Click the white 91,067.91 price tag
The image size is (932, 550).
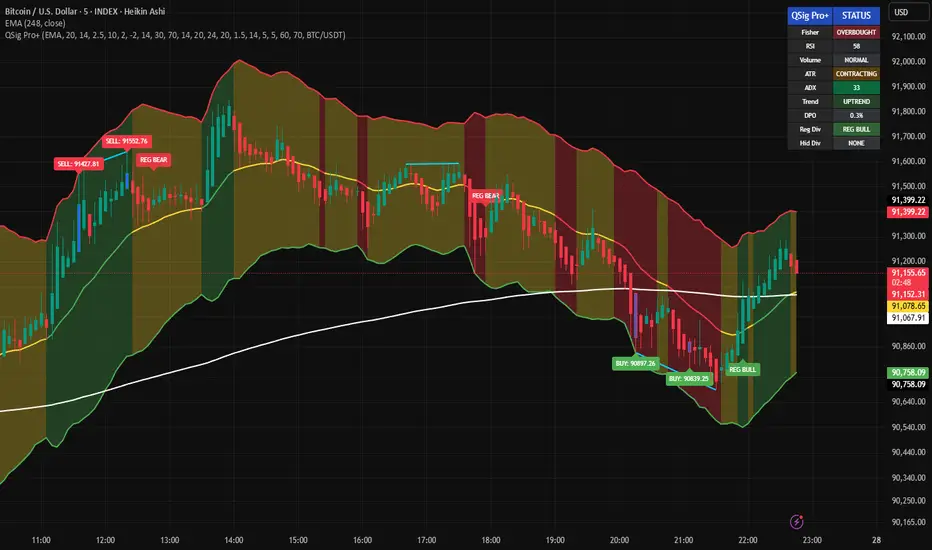(908, 318)
